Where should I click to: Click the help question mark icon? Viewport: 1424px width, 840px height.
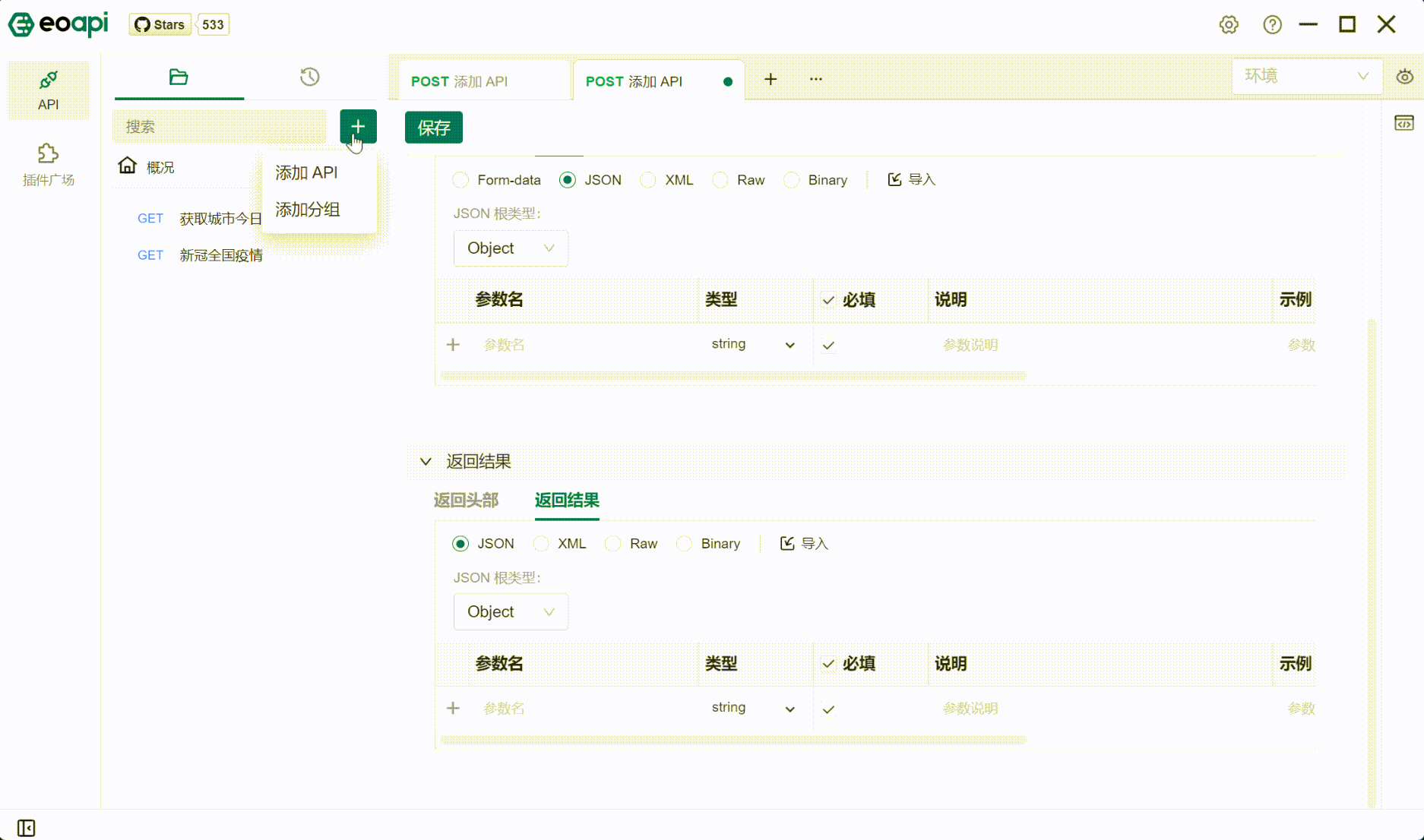pyautogui.click(x=1272, y=24)
